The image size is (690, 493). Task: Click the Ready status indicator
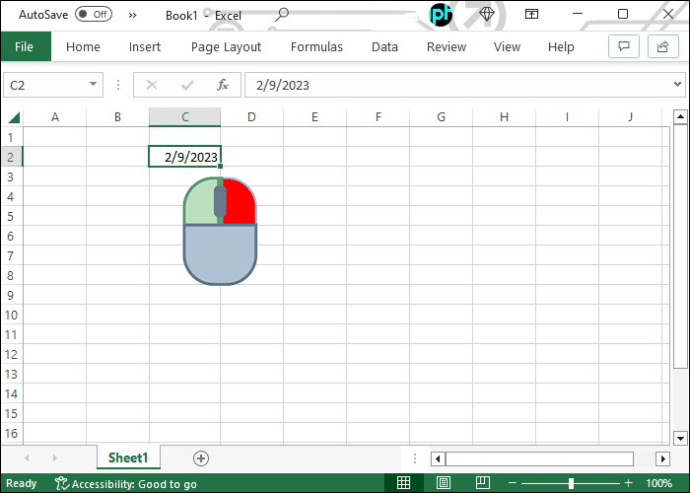21,483
